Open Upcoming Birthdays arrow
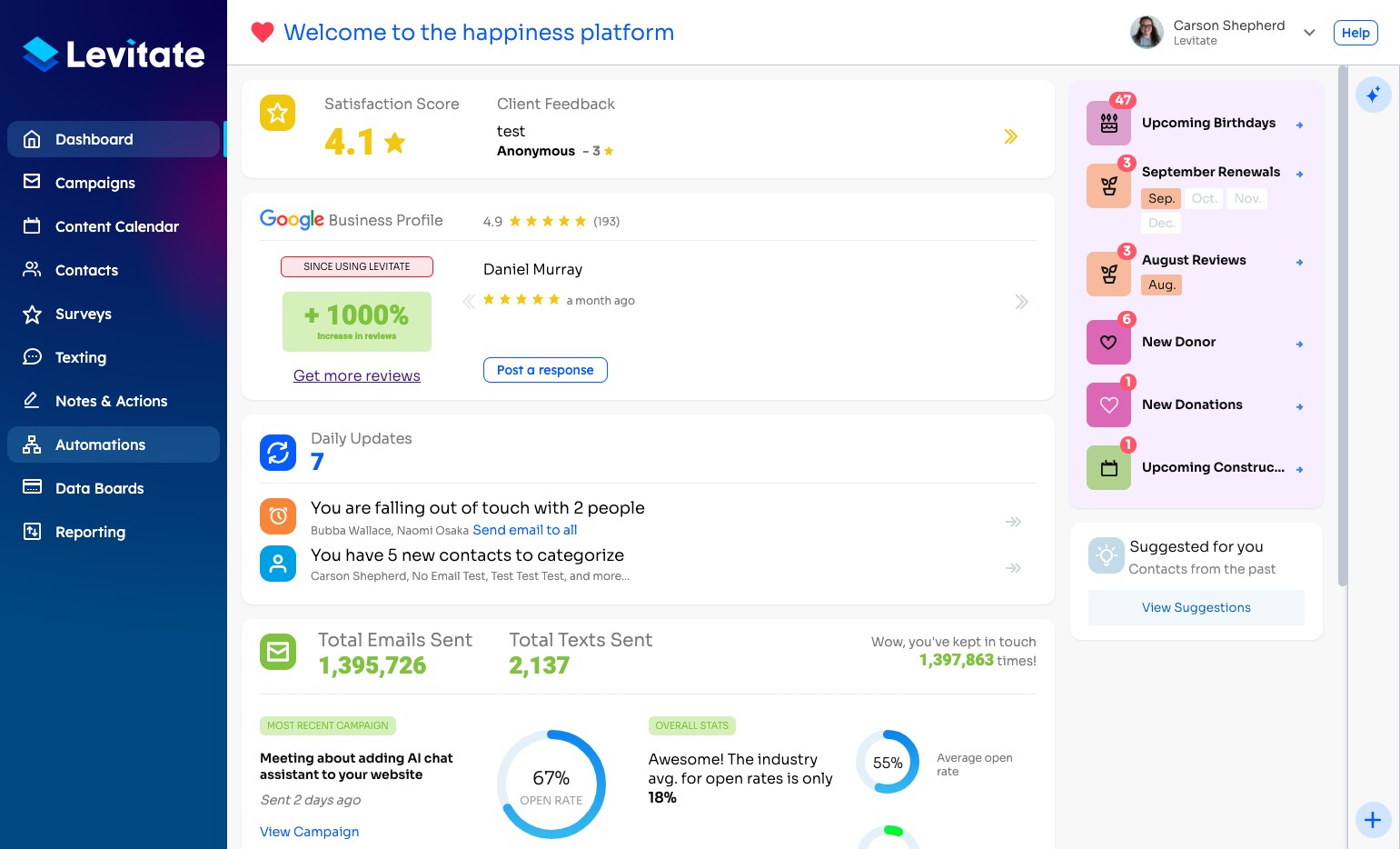This screenshot has width=1400, height=849. click(x=1299, y=125)
